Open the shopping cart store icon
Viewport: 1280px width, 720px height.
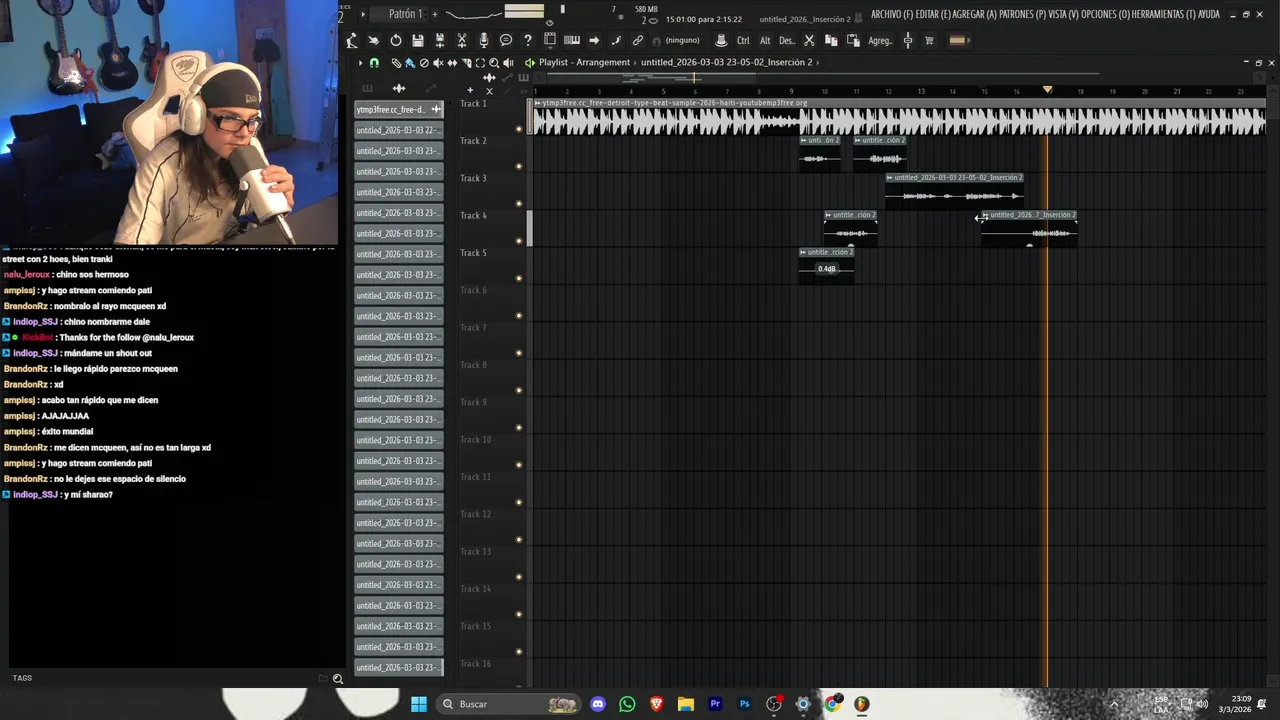(x=929, y=40)
